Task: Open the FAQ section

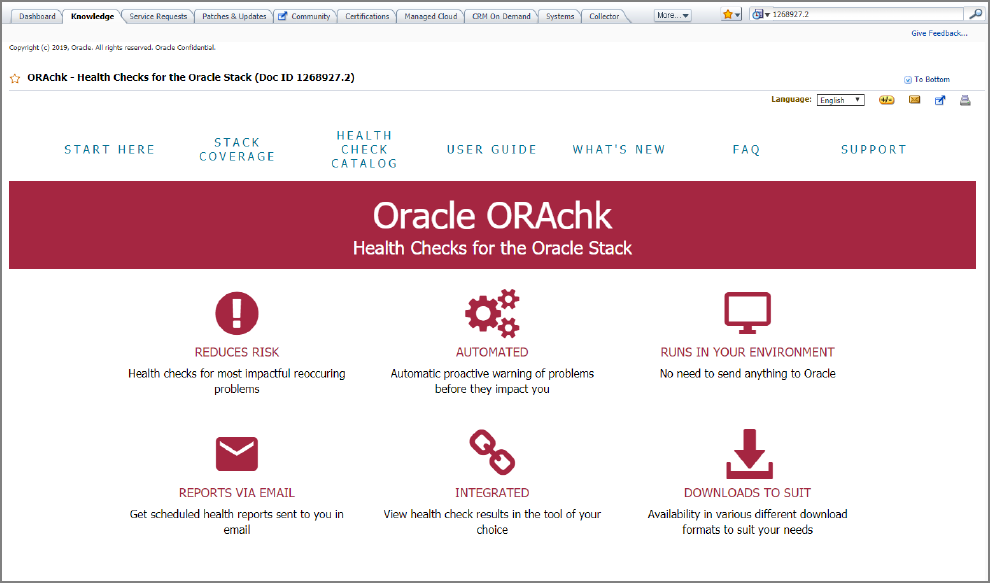Action: (746, 150)
